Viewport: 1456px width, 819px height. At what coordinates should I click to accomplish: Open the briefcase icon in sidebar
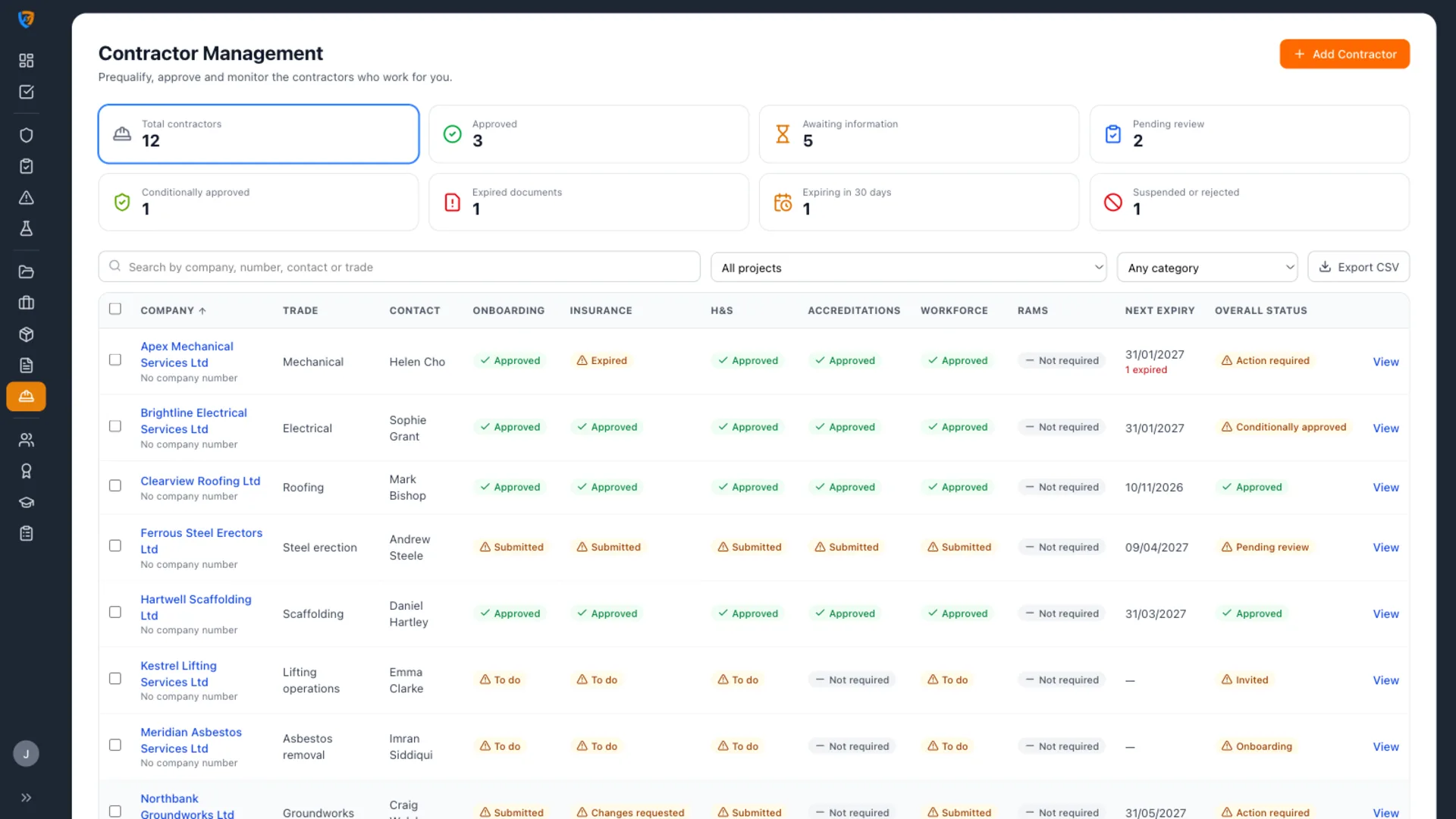pos(27,303)
